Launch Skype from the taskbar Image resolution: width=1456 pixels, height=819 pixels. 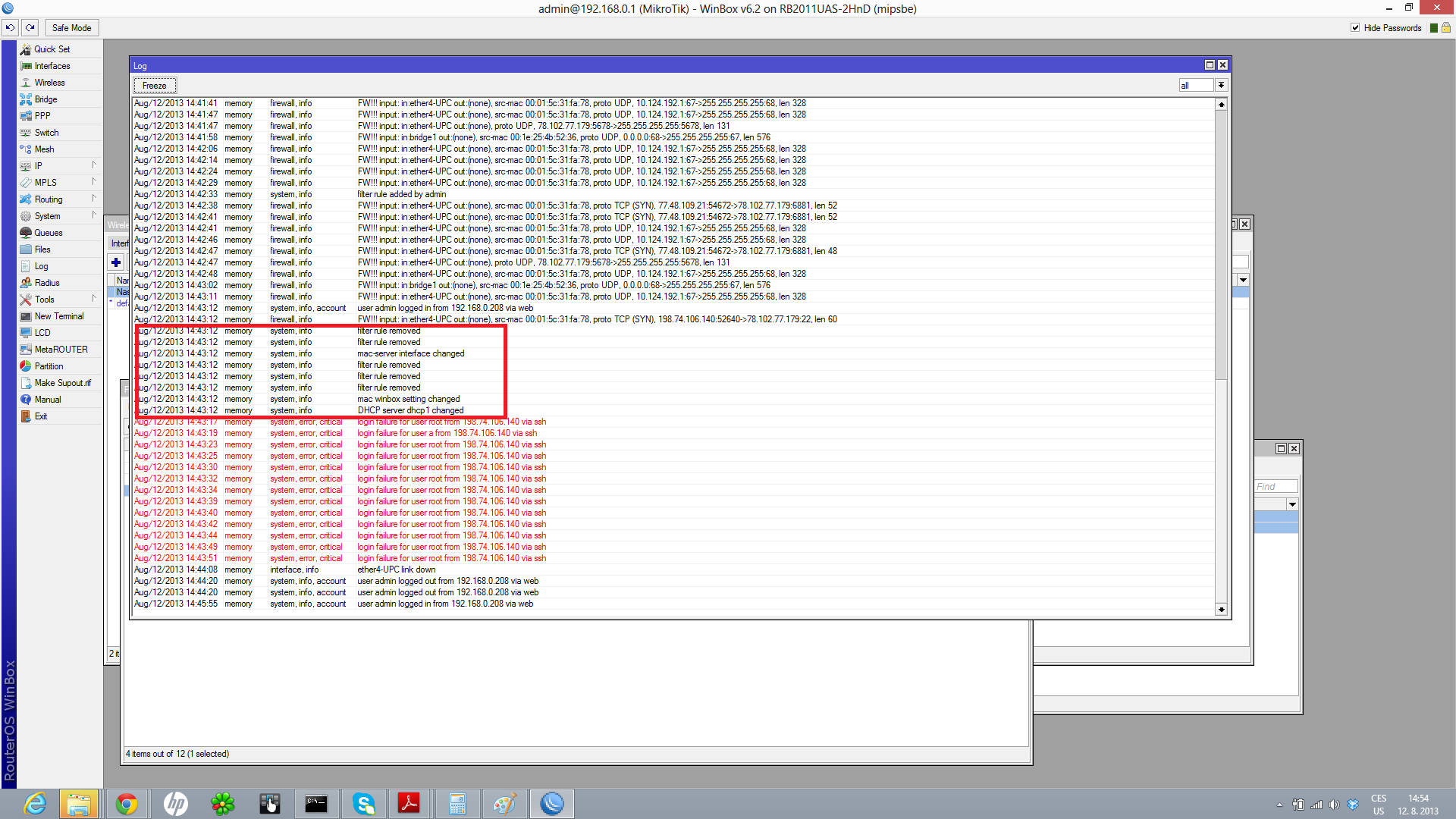point(364,803)
